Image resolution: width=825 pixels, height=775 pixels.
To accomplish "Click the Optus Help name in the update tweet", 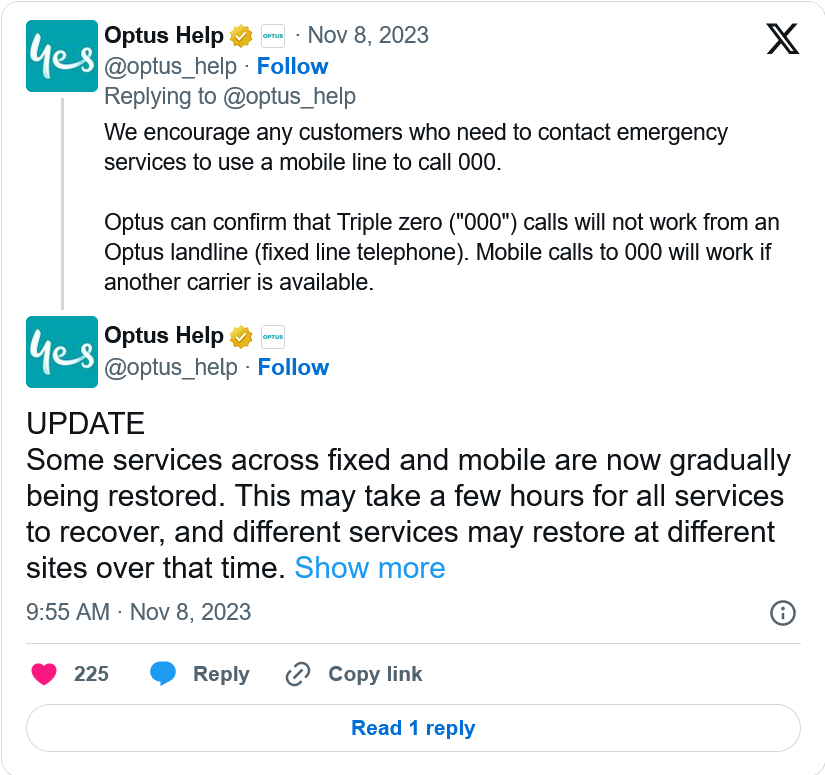I will click(164, 335).
